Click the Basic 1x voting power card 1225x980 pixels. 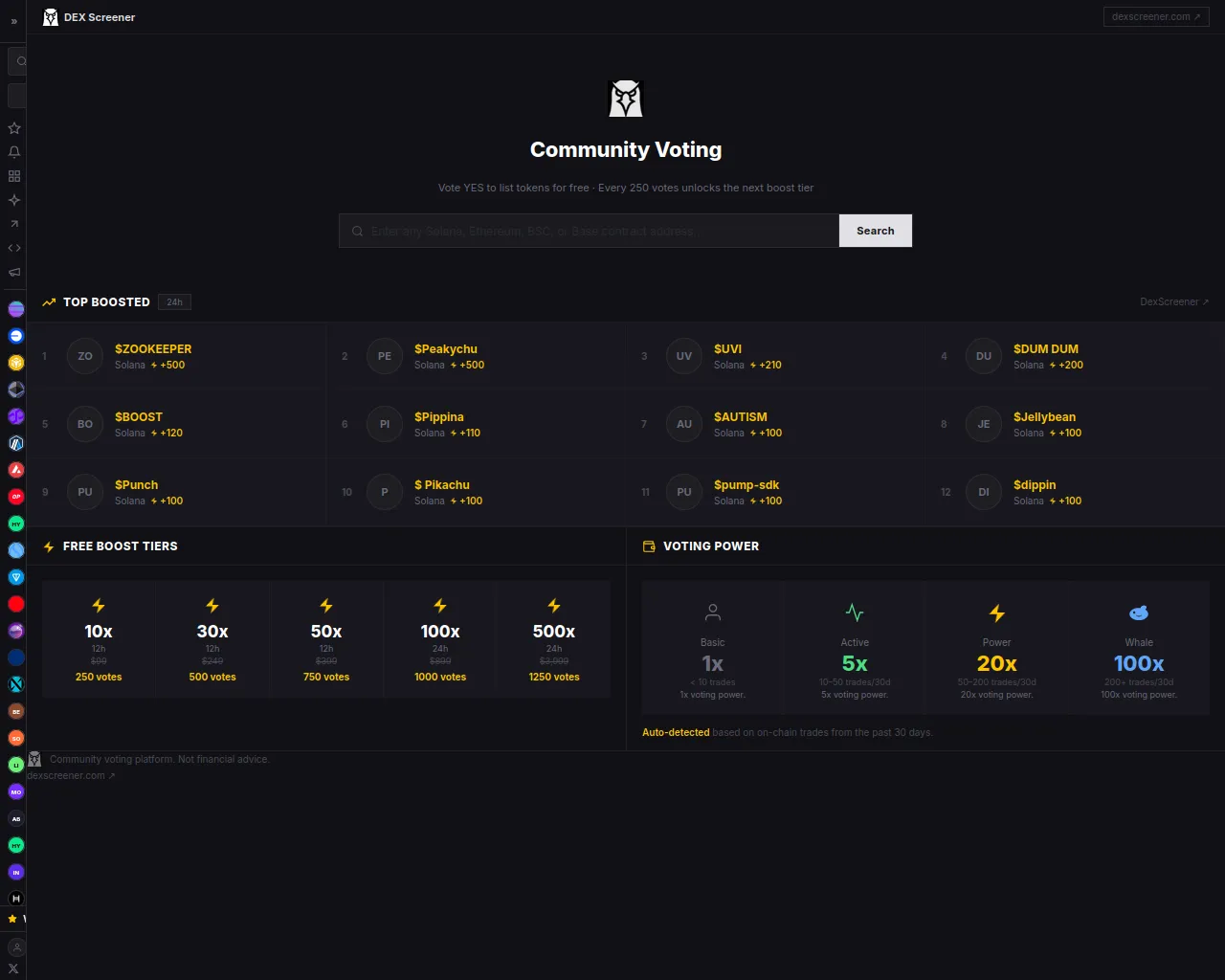pyautogui.click(x=713, y=648)
